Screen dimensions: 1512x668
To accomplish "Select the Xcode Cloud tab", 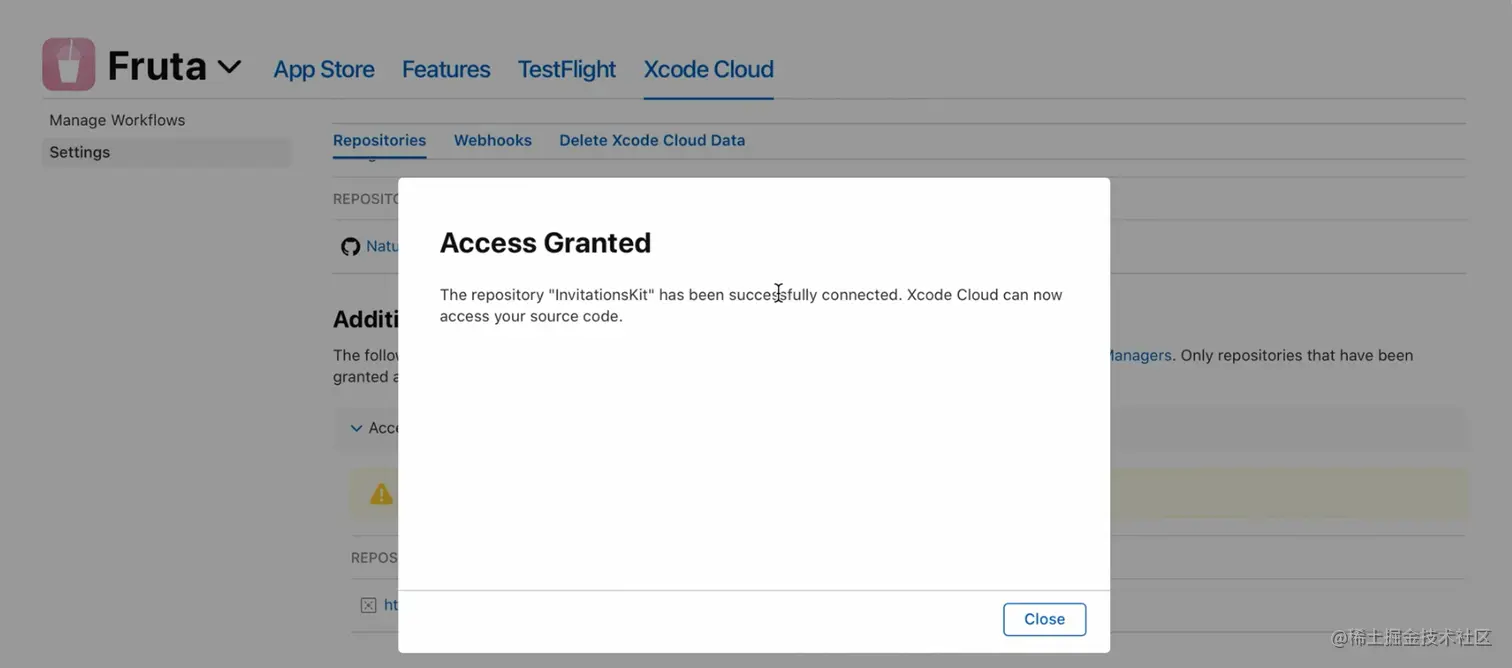I will (709, 69).
